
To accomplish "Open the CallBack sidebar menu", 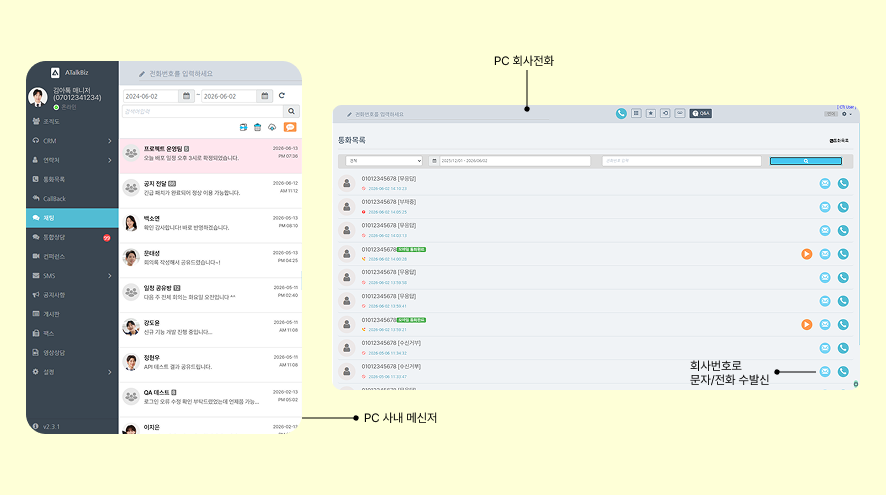I will (72, 198).
